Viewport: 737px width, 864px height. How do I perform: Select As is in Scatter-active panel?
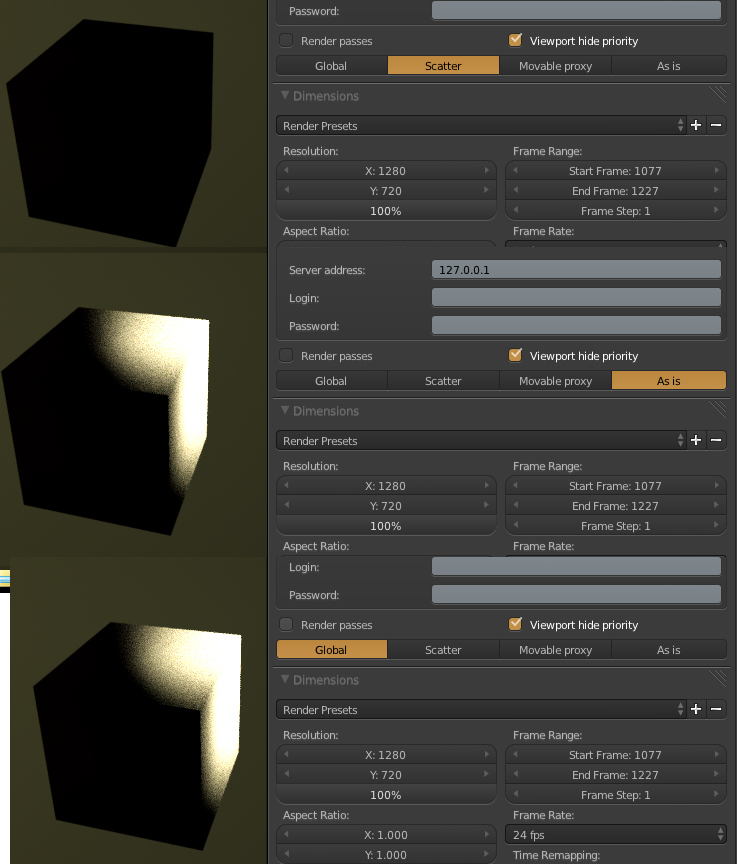point(669,66)
